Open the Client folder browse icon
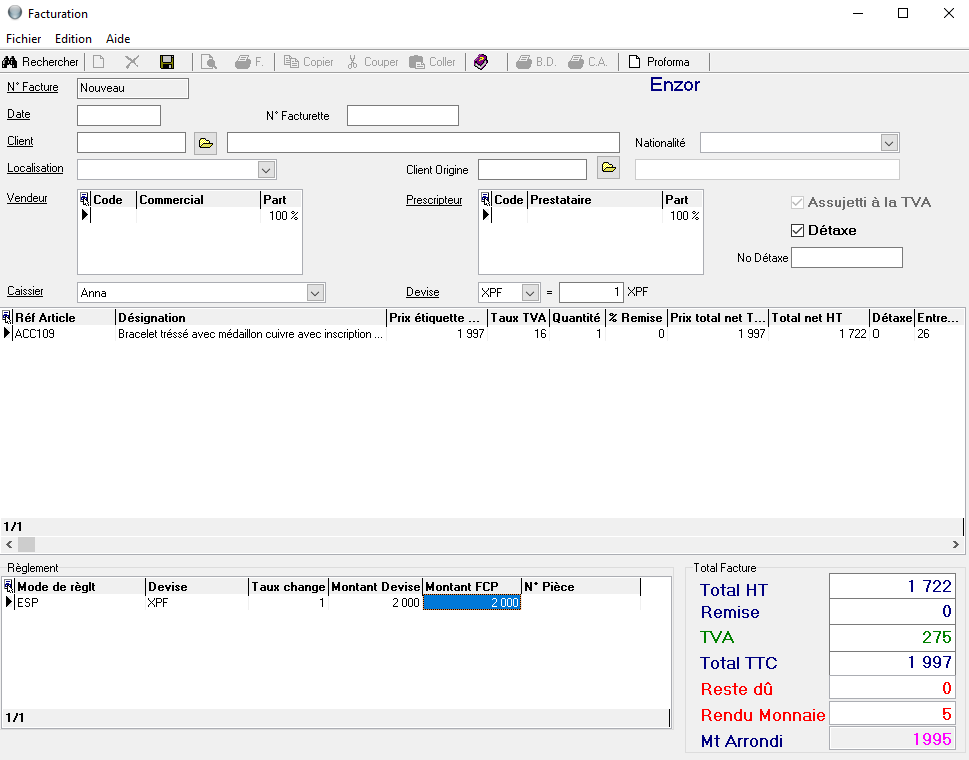 point(205,143)
